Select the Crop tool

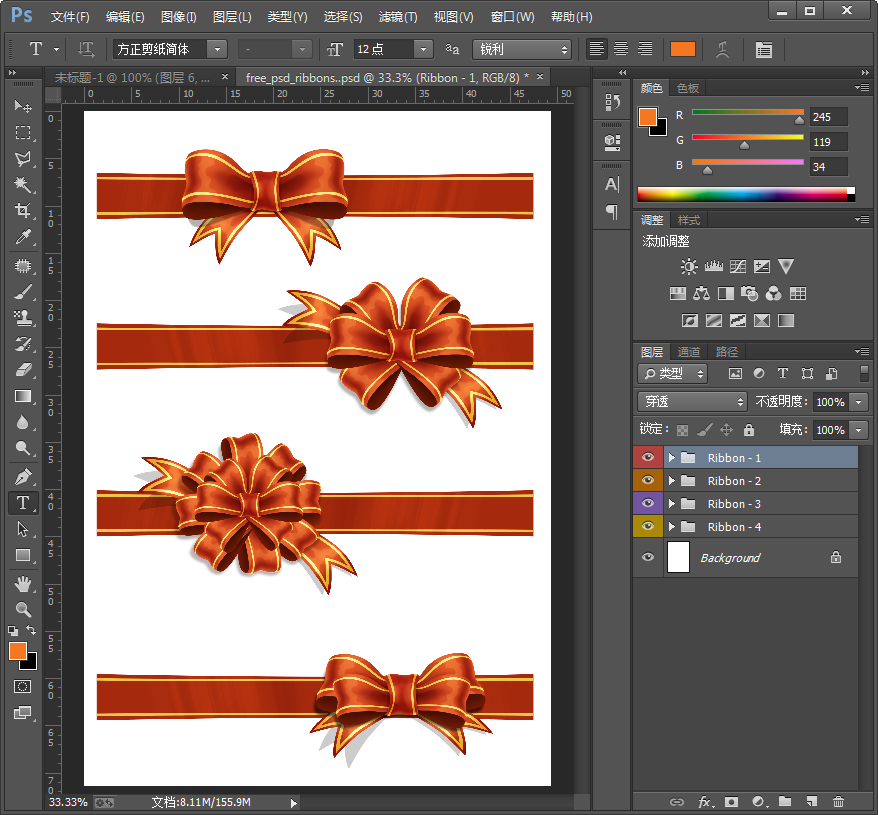pos(22,211)
